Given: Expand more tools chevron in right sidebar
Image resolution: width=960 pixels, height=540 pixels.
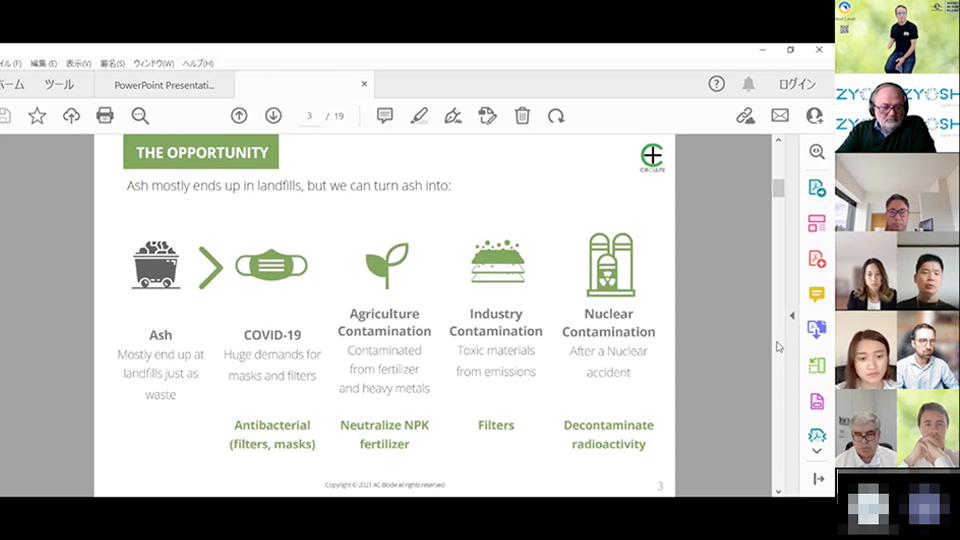Looking at the screenshot, I should coord(817,452).
